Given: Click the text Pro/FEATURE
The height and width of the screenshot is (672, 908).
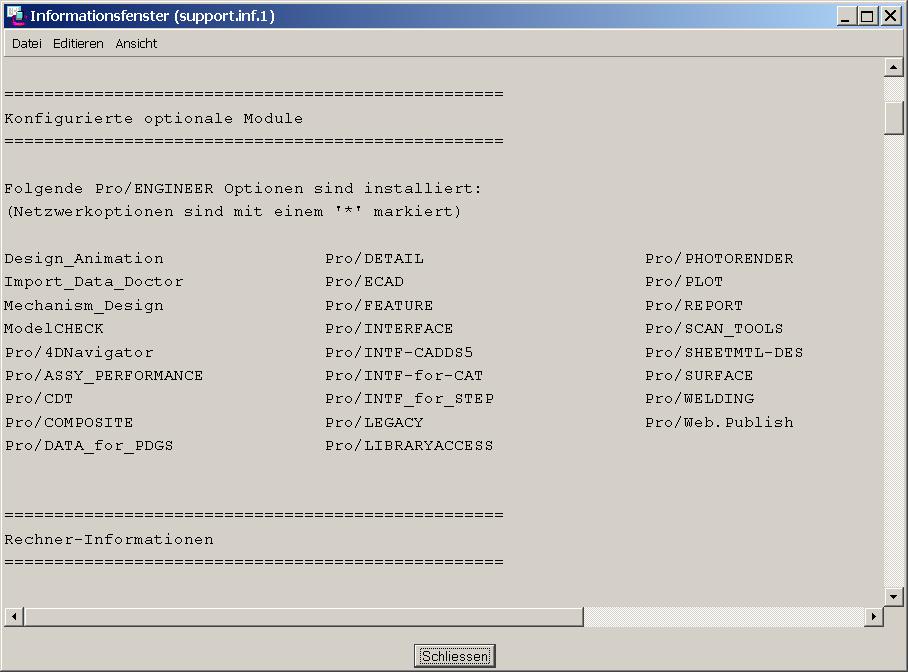Looking at the screenshot, I should [379, 305].
